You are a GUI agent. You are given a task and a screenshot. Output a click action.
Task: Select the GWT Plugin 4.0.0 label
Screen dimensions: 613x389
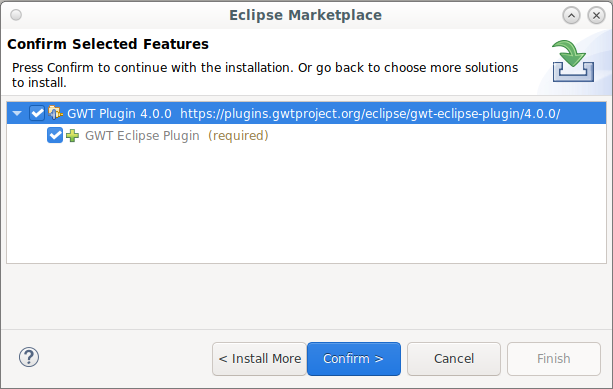[119, 114]
